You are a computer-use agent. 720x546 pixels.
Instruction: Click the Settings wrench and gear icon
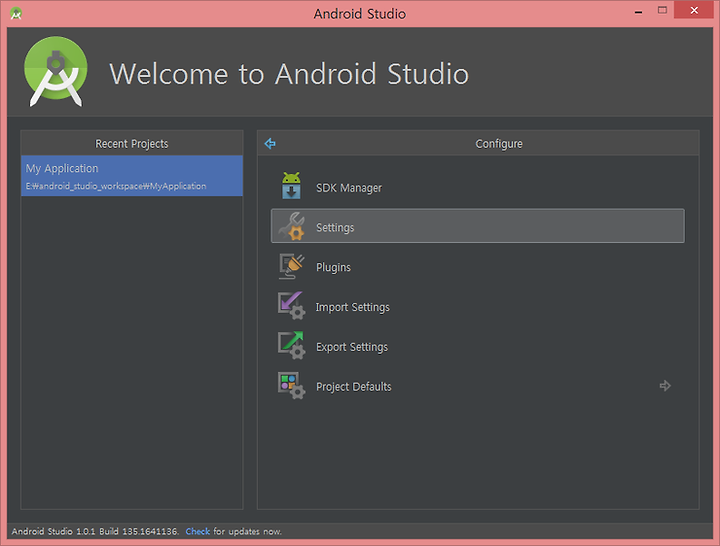tap(292, 226)
